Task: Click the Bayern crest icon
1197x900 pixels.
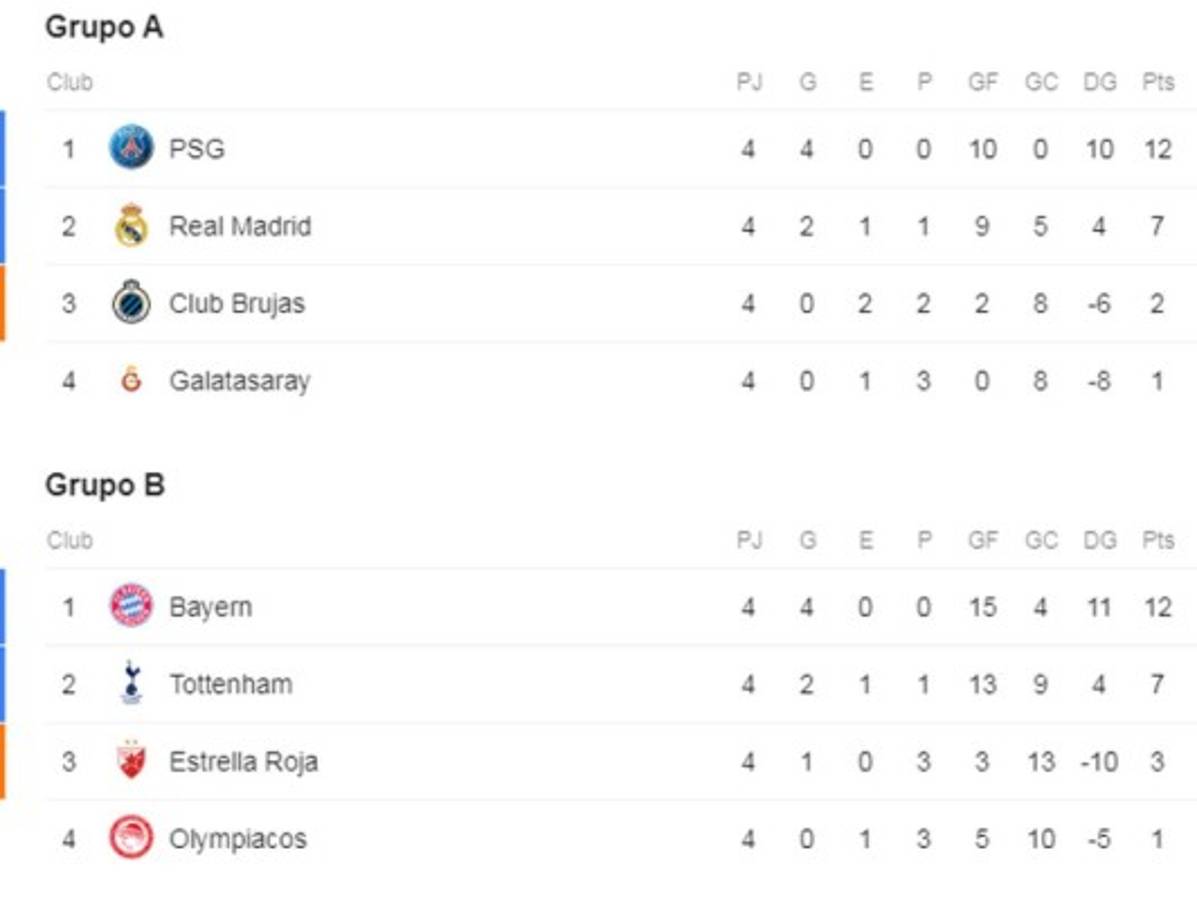Action: point(131,606)
